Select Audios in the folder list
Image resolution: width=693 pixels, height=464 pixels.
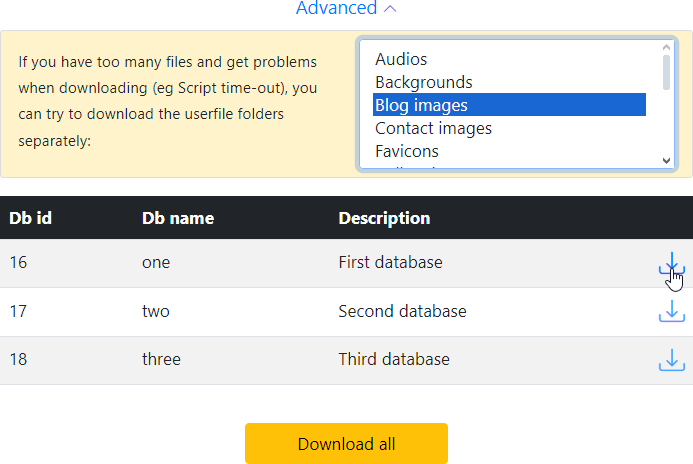pos(401,59)
